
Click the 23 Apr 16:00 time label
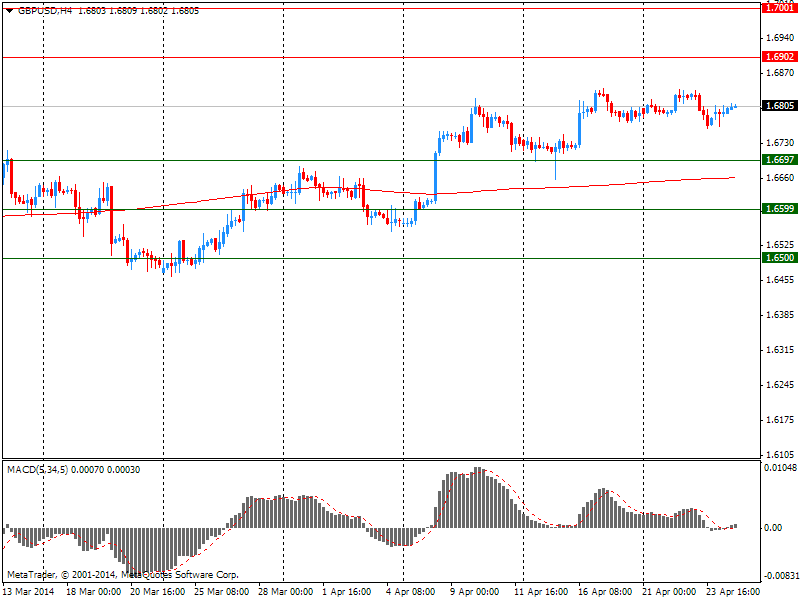pos(733,592)
